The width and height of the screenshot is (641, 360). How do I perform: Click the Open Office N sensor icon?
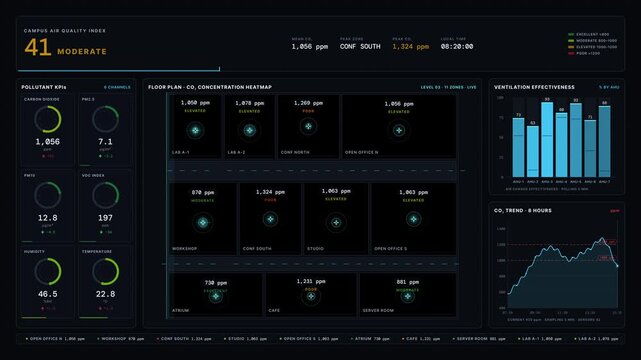399,130
